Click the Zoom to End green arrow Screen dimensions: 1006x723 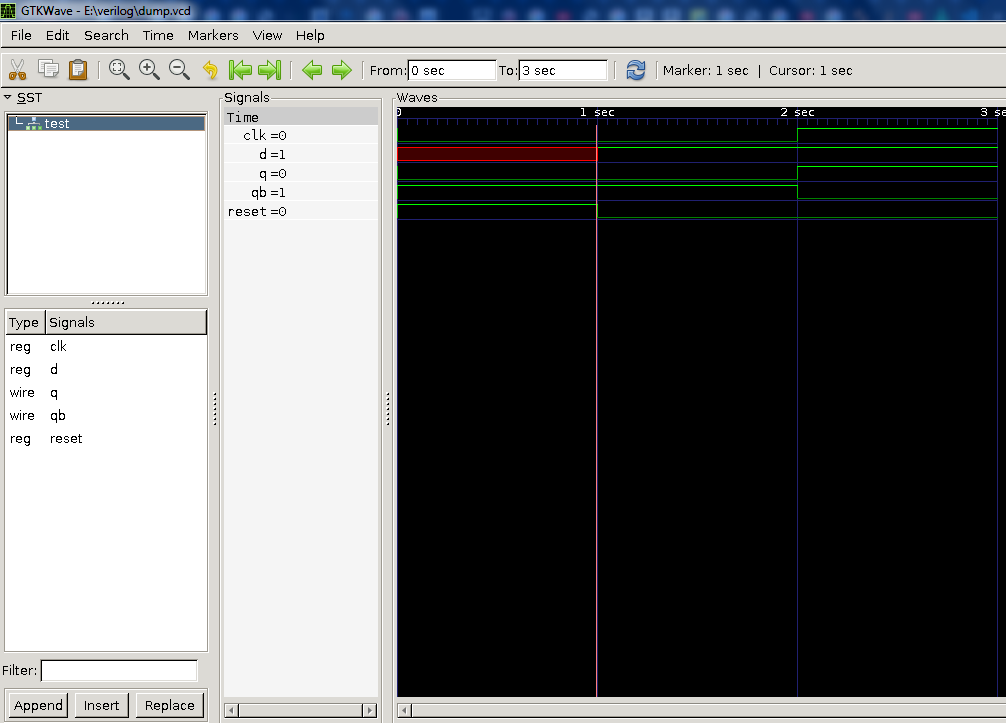pyautogui.click(x=270, y=70)
